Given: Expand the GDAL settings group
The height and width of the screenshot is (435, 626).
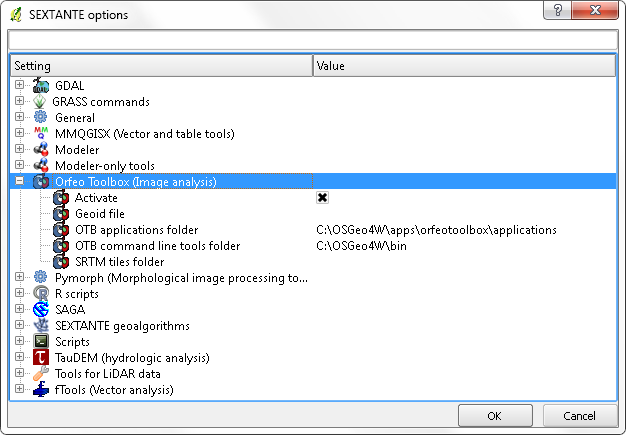Looking at the screenshot, I should [19, 86].
